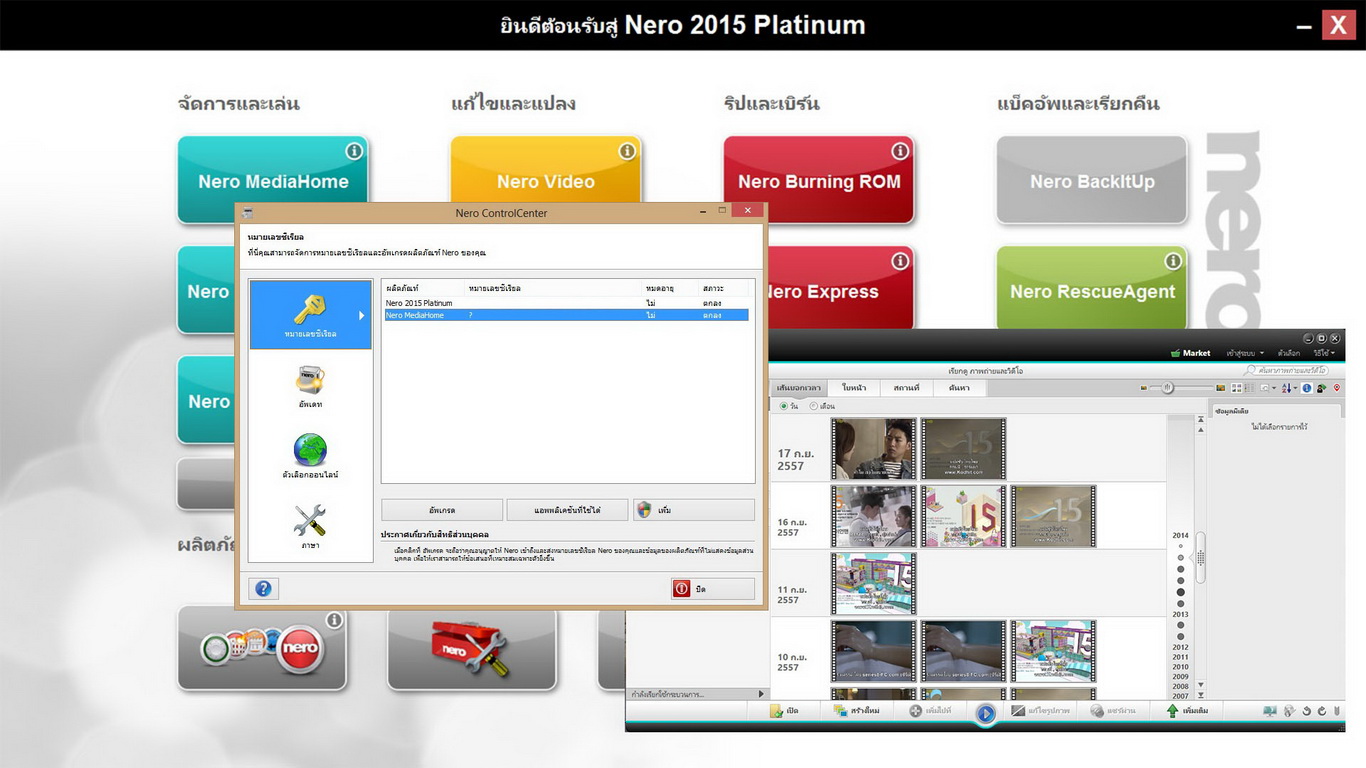Click the info icon on Nero Video tile
This screenshot has width=1366, height=768.
(627, 151)
